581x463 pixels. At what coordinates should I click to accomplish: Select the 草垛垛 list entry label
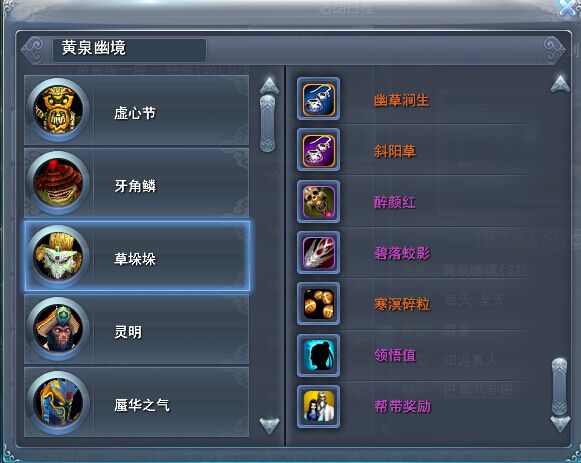pyautogui.click(x=135, y=259)
